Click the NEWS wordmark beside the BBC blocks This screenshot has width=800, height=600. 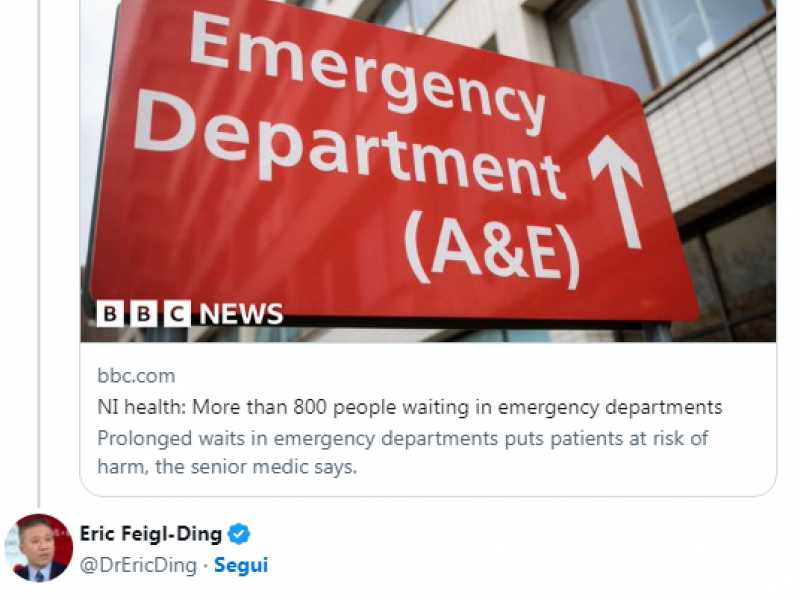tap(241, 314)
